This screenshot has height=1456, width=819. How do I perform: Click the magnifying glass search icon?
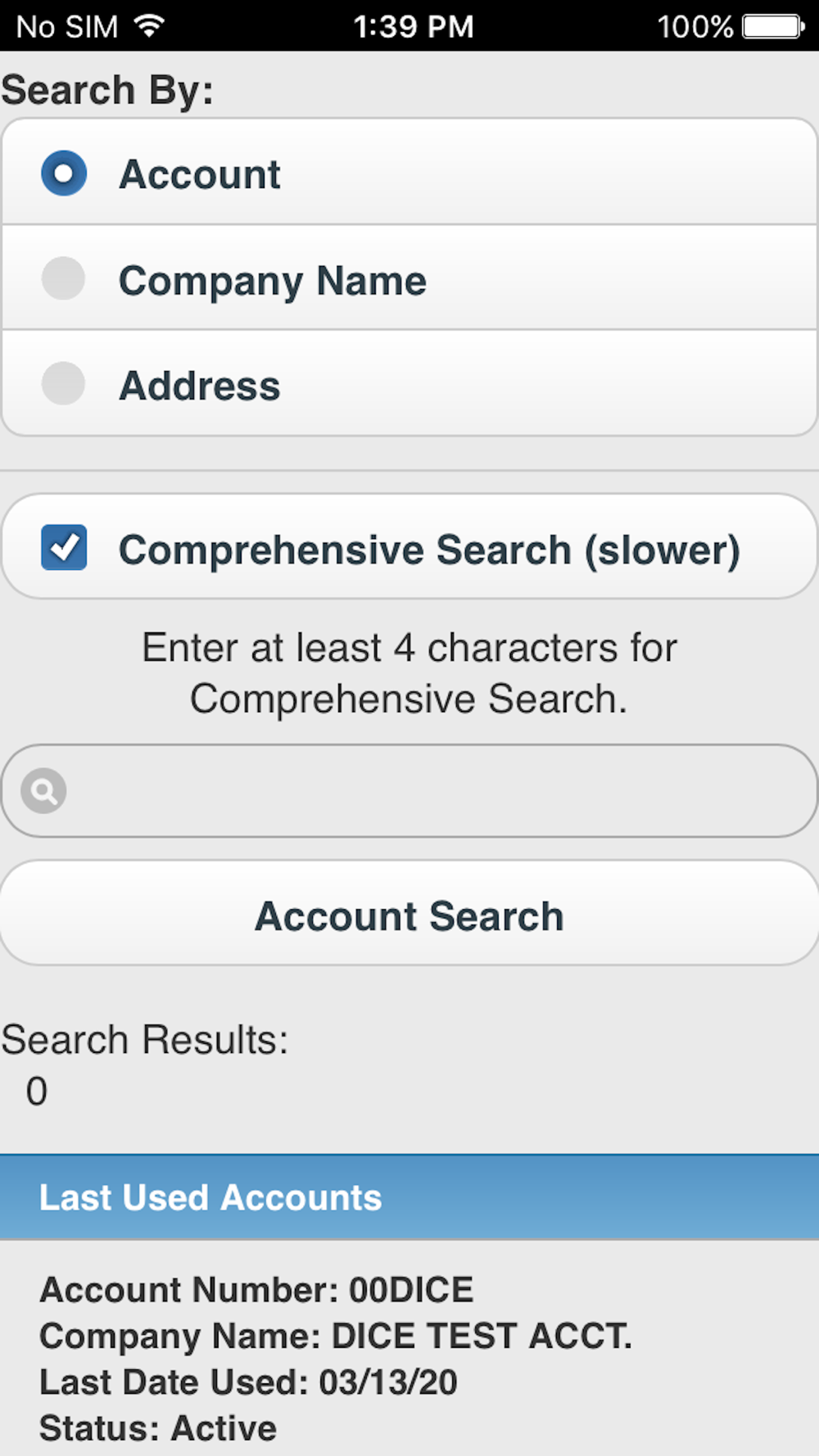[x=43, y=791]
